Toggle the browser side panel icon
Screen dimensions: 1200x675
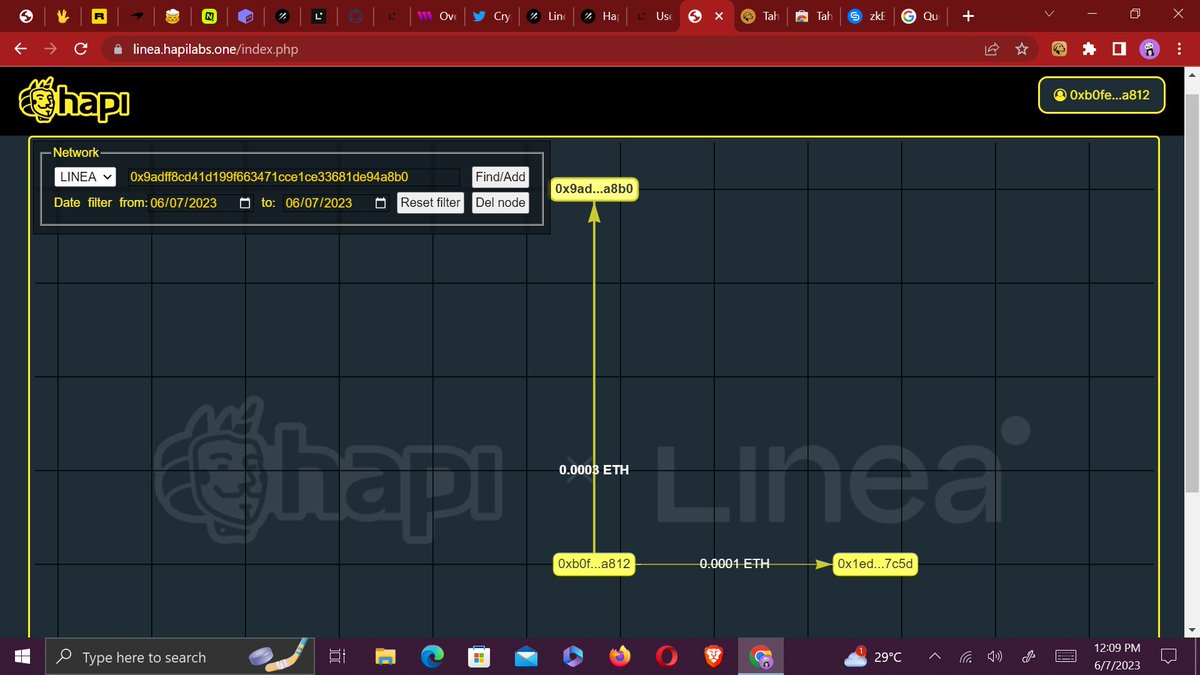[1120, 48]
